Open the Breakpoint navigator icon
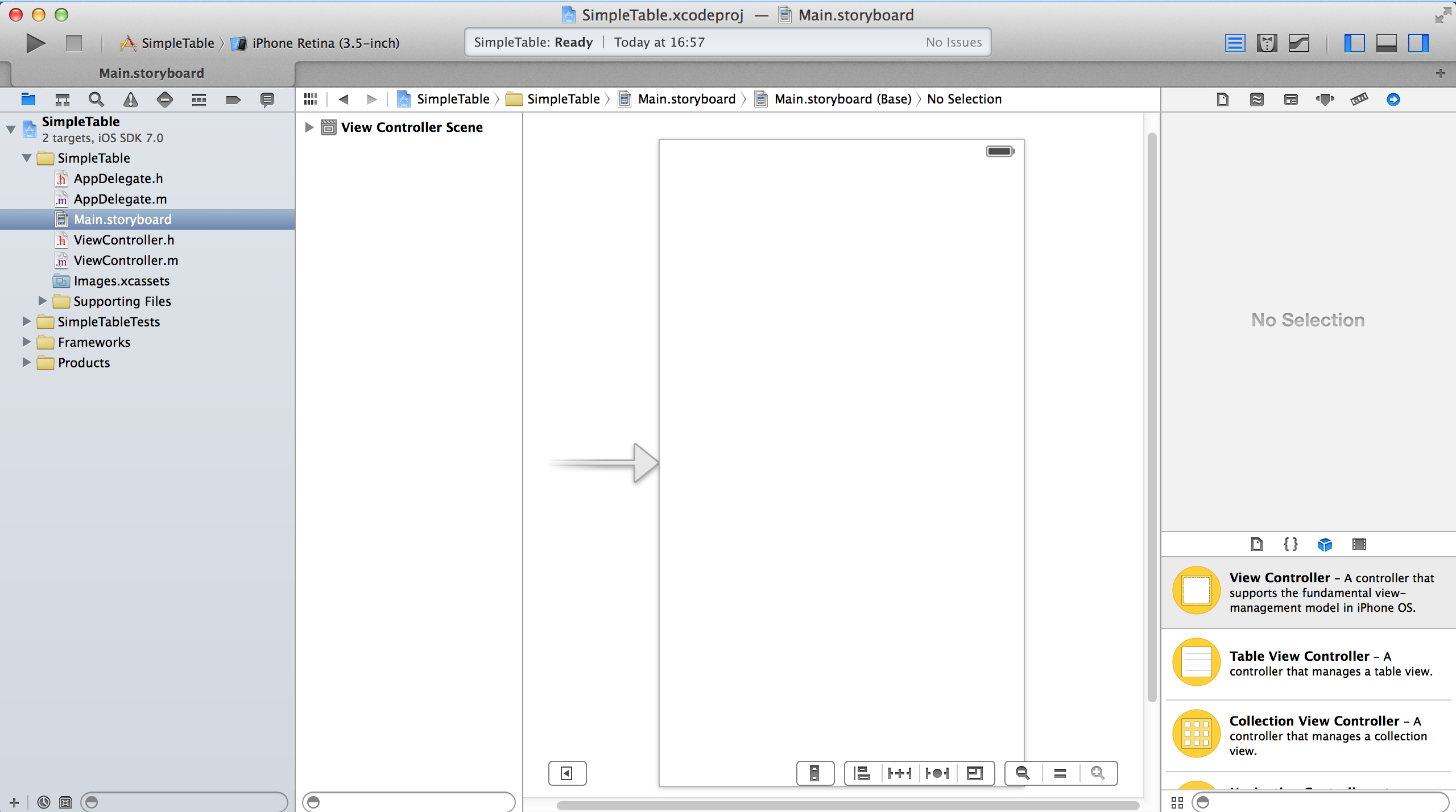The width and height of the screenshot is (1456, 812). tap(233, 100)
